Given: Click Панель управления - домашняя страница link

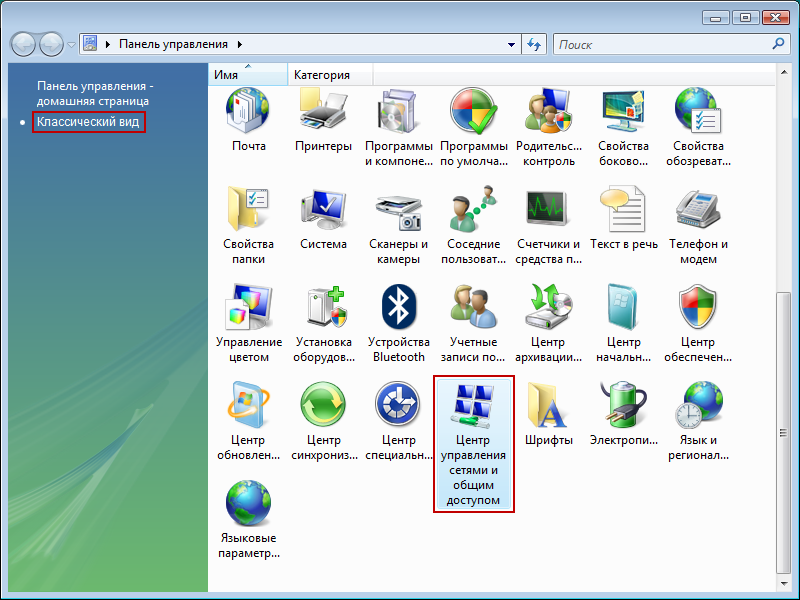Looking at the screenshot, I should pos(95,93).
